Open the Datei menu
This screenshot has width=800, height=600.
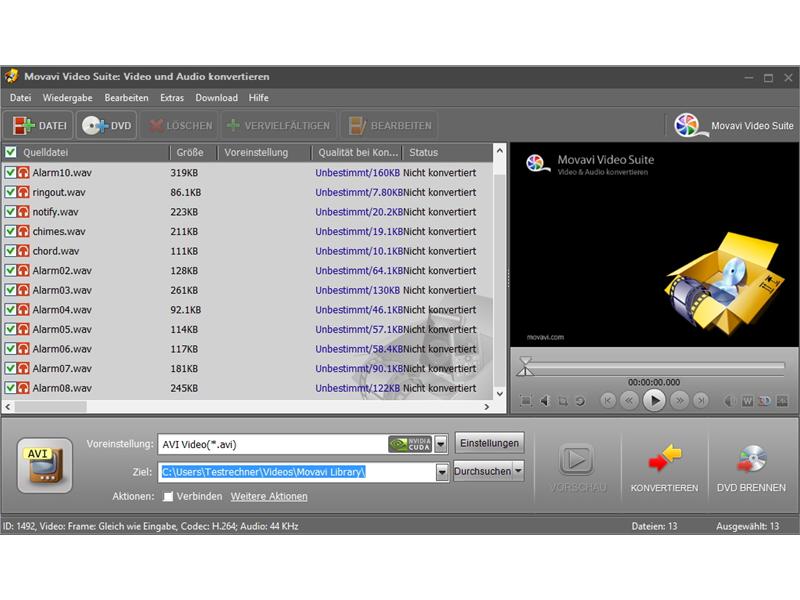[x=20, y=97]
